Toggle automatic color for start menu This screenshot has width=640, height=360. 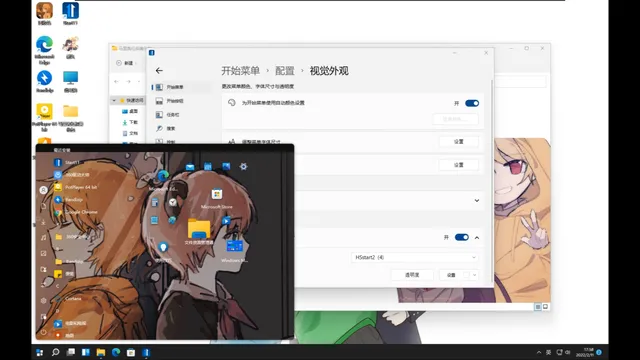click(x=472, y=103)
